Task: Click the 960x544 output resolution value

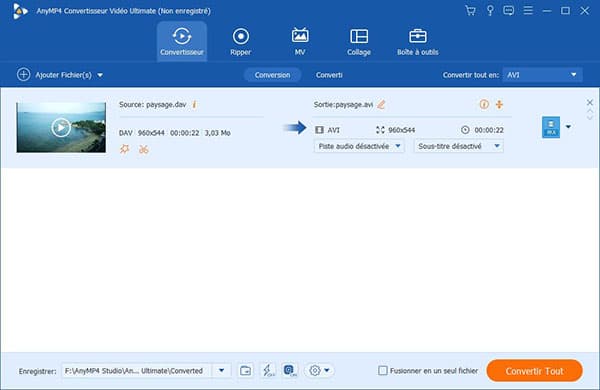Action: (401, 130)
